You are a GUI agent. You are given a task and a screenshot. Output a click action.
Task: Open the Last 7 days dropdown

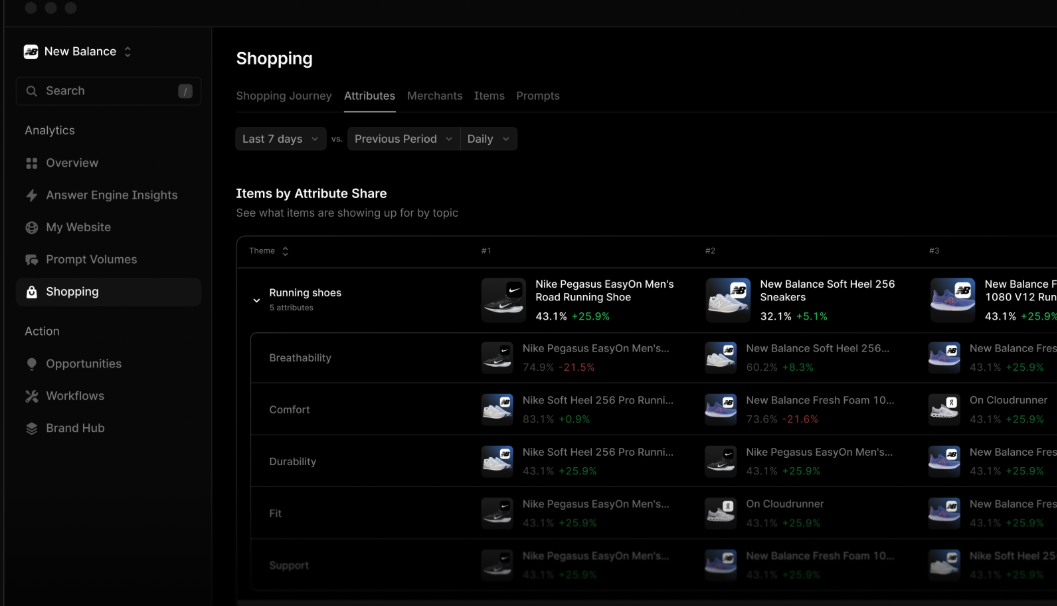tap(280, 138)
